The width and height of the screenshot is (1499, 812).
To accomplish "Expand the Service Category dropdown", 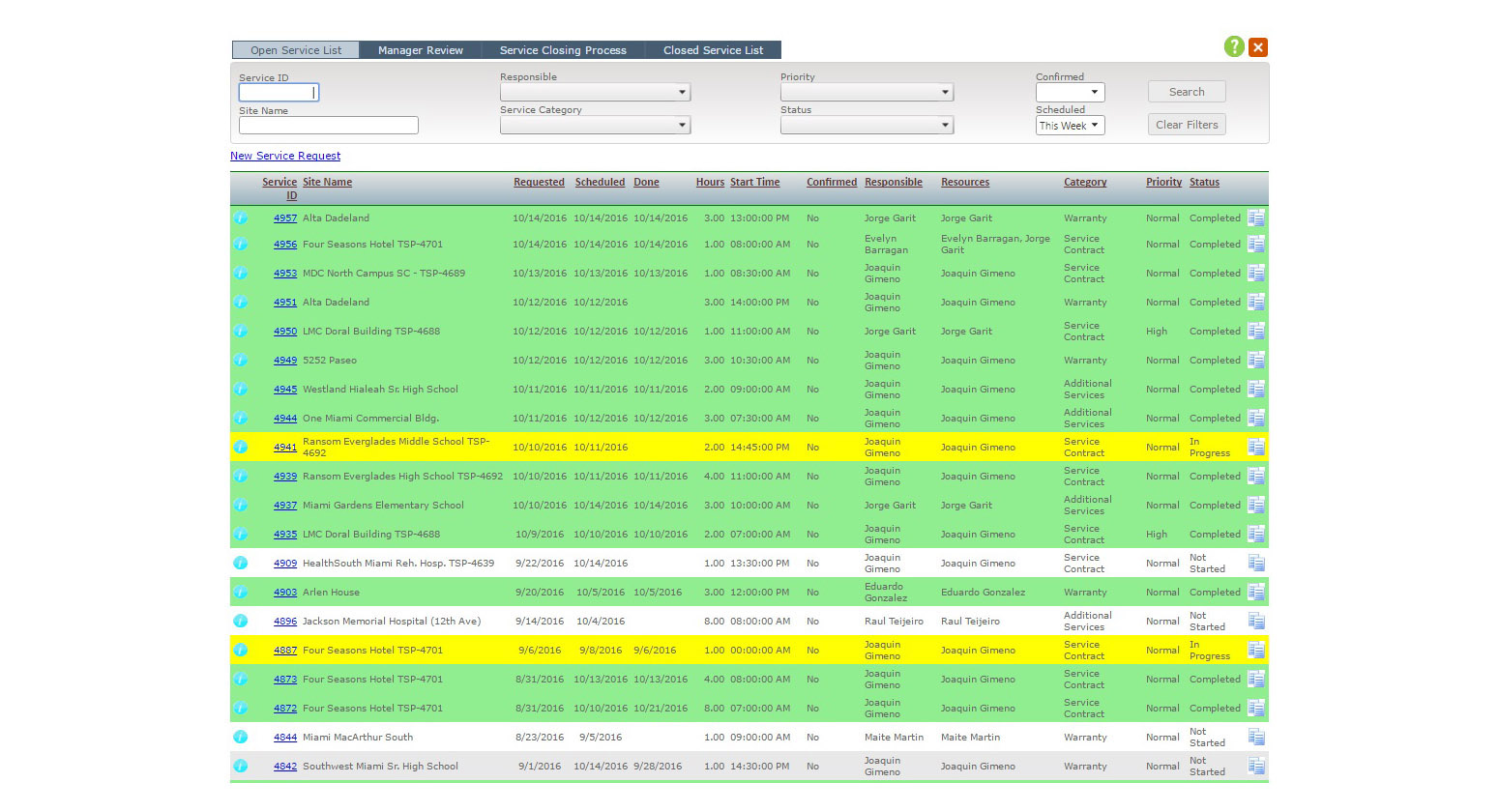I will pos(595,126).
